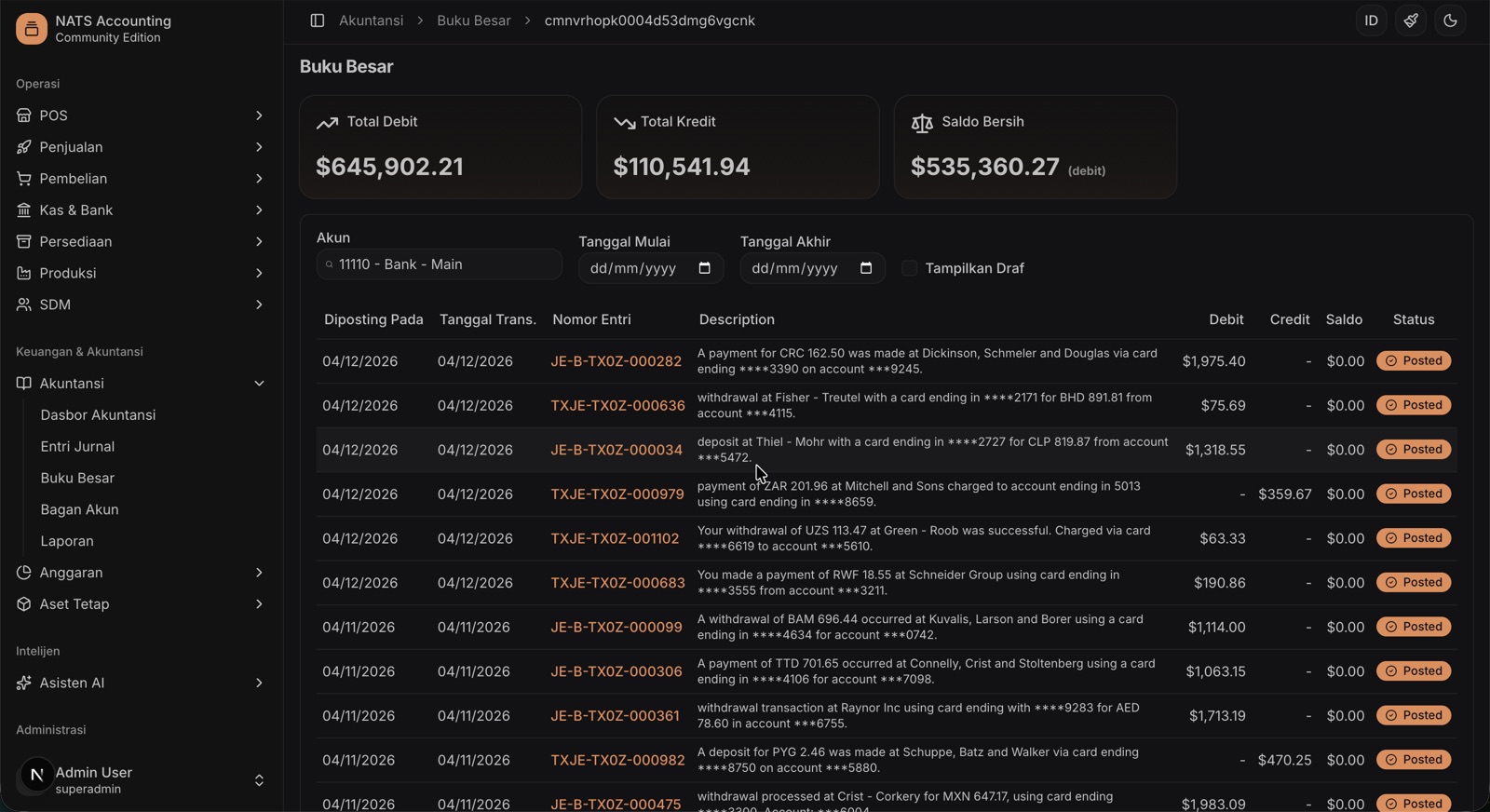Toggle dark mode moon icon
The height and width of the screenshot is (812, 1490).
[1450, 20]
